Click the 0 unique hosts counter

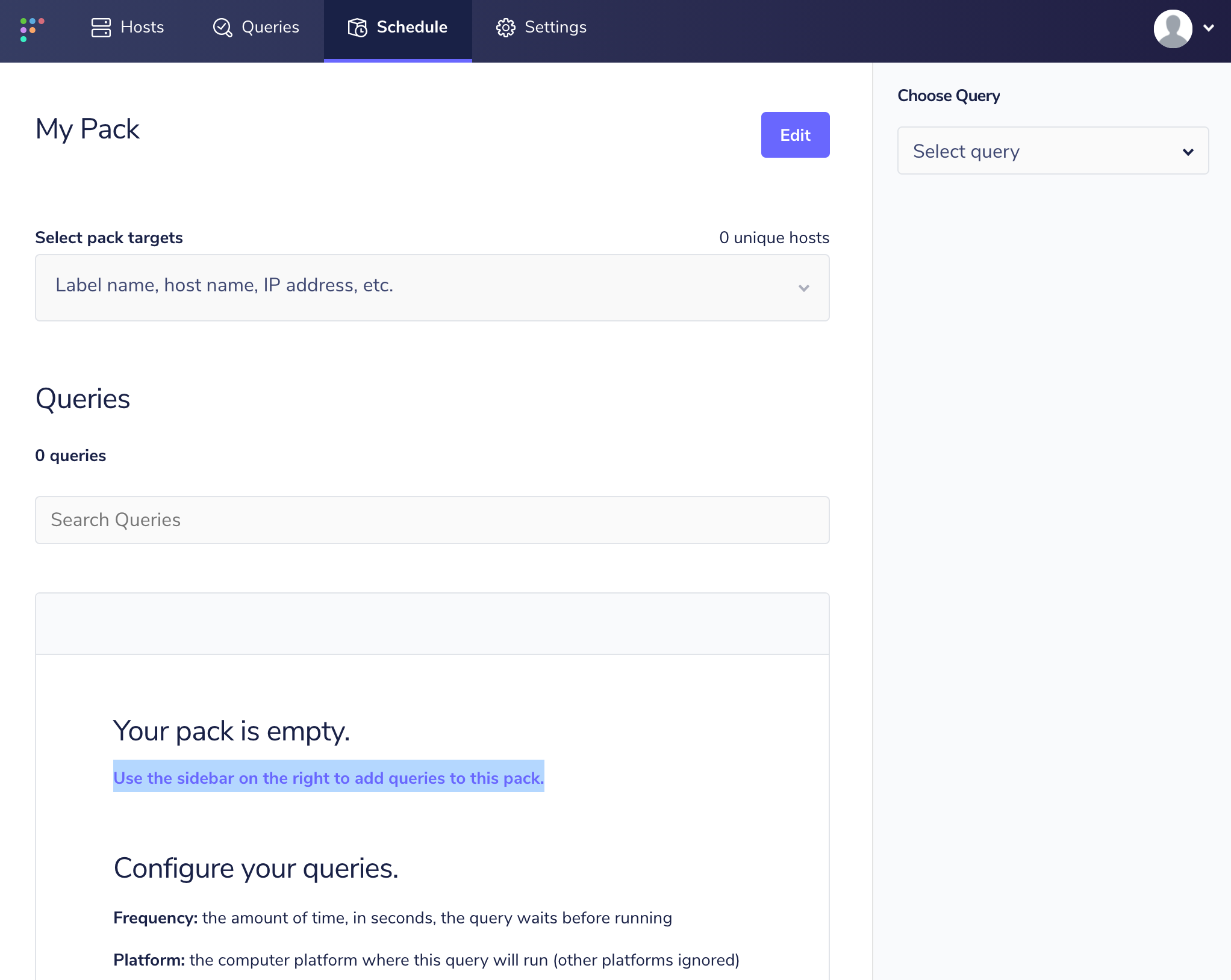(x=774, y=237)
